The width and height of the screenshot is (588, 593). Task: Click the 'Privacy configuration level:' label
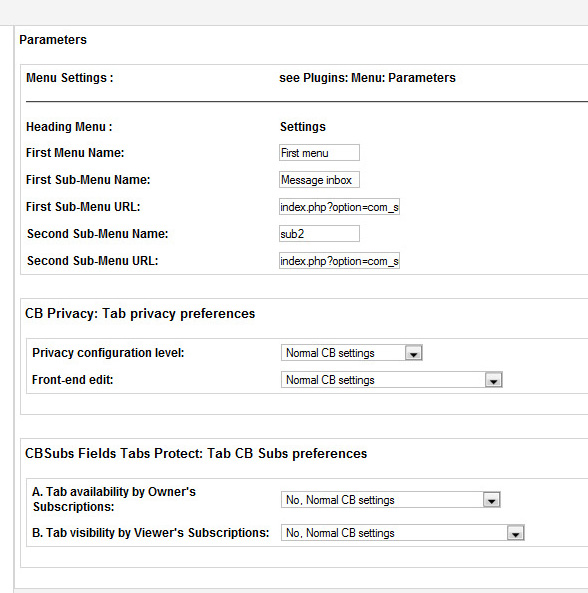[x=108, y=353]
